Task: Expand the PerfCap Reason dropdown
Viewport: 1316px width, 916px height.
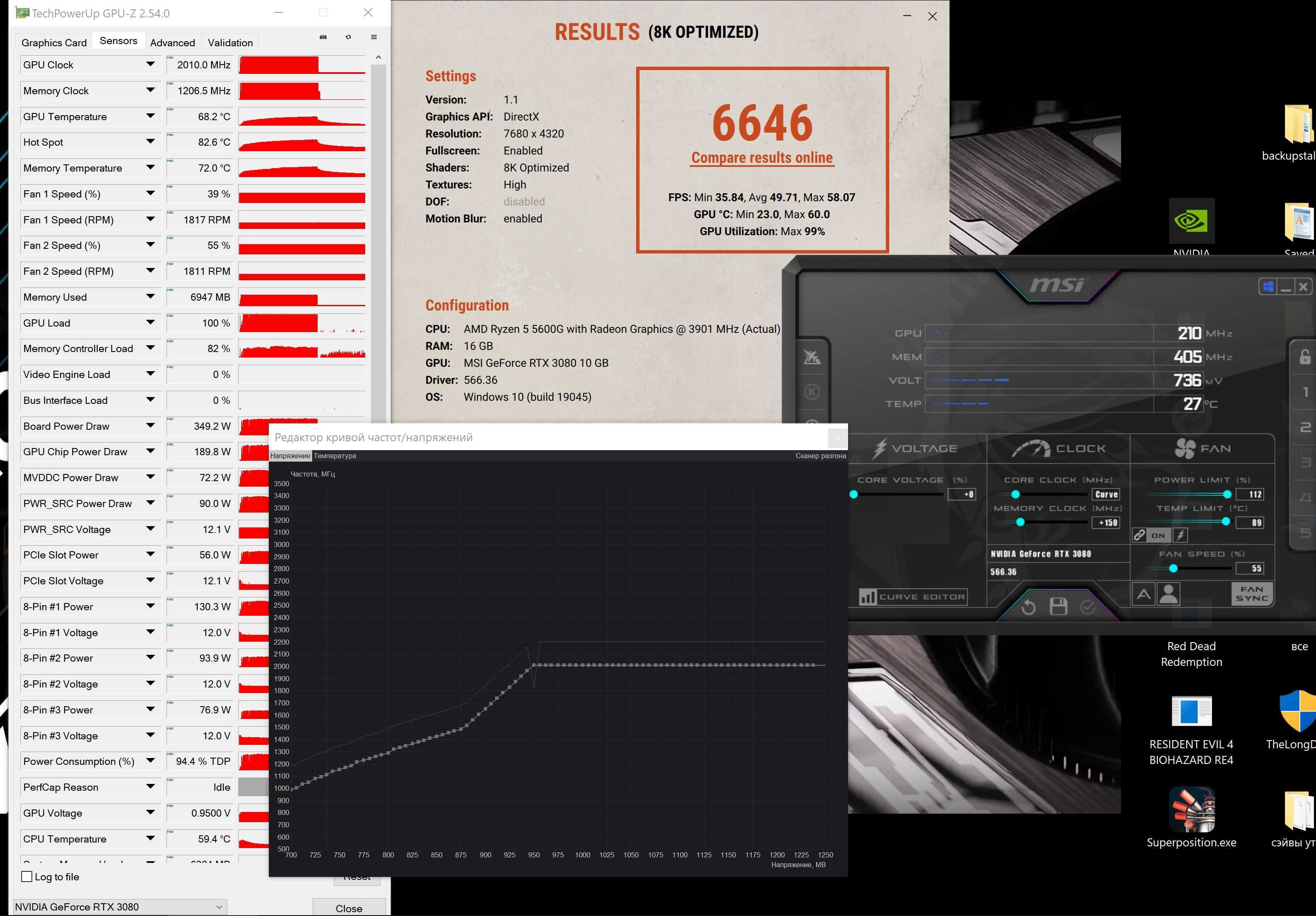Action: pyautogui.click(x=150, y=786)
